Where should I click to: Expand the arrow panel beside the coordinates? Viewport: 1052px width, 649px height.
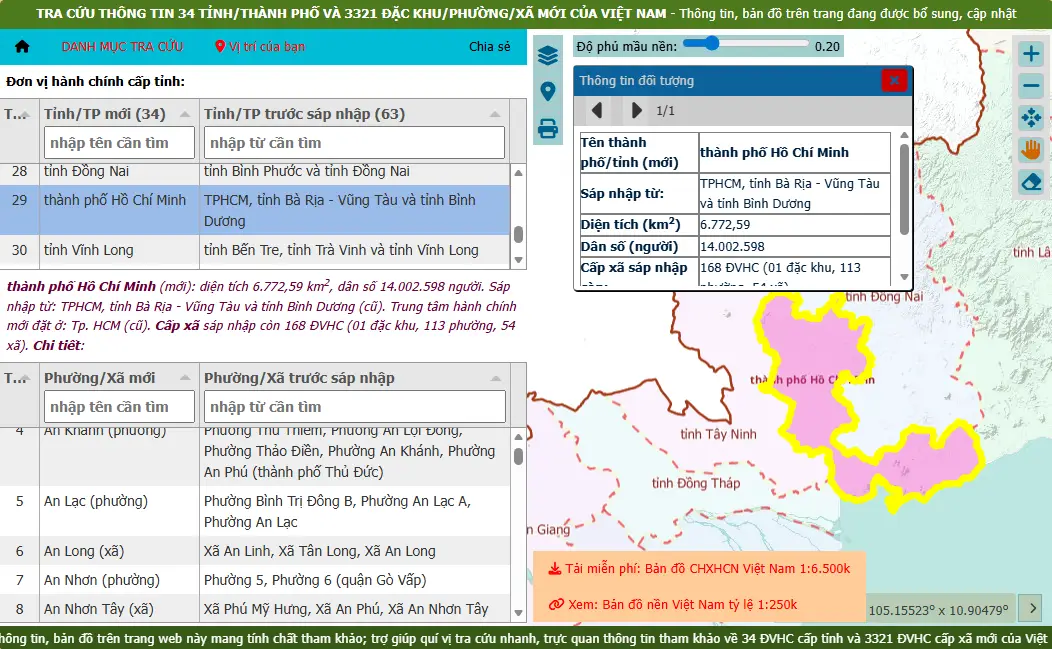1034,607
